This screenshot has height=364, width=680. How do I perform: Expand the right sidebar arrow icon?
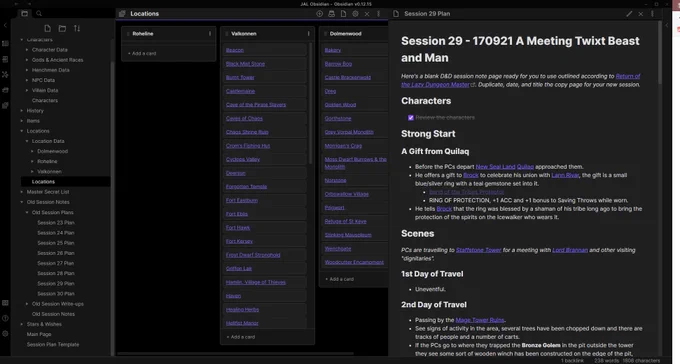[x=667, y=26]
